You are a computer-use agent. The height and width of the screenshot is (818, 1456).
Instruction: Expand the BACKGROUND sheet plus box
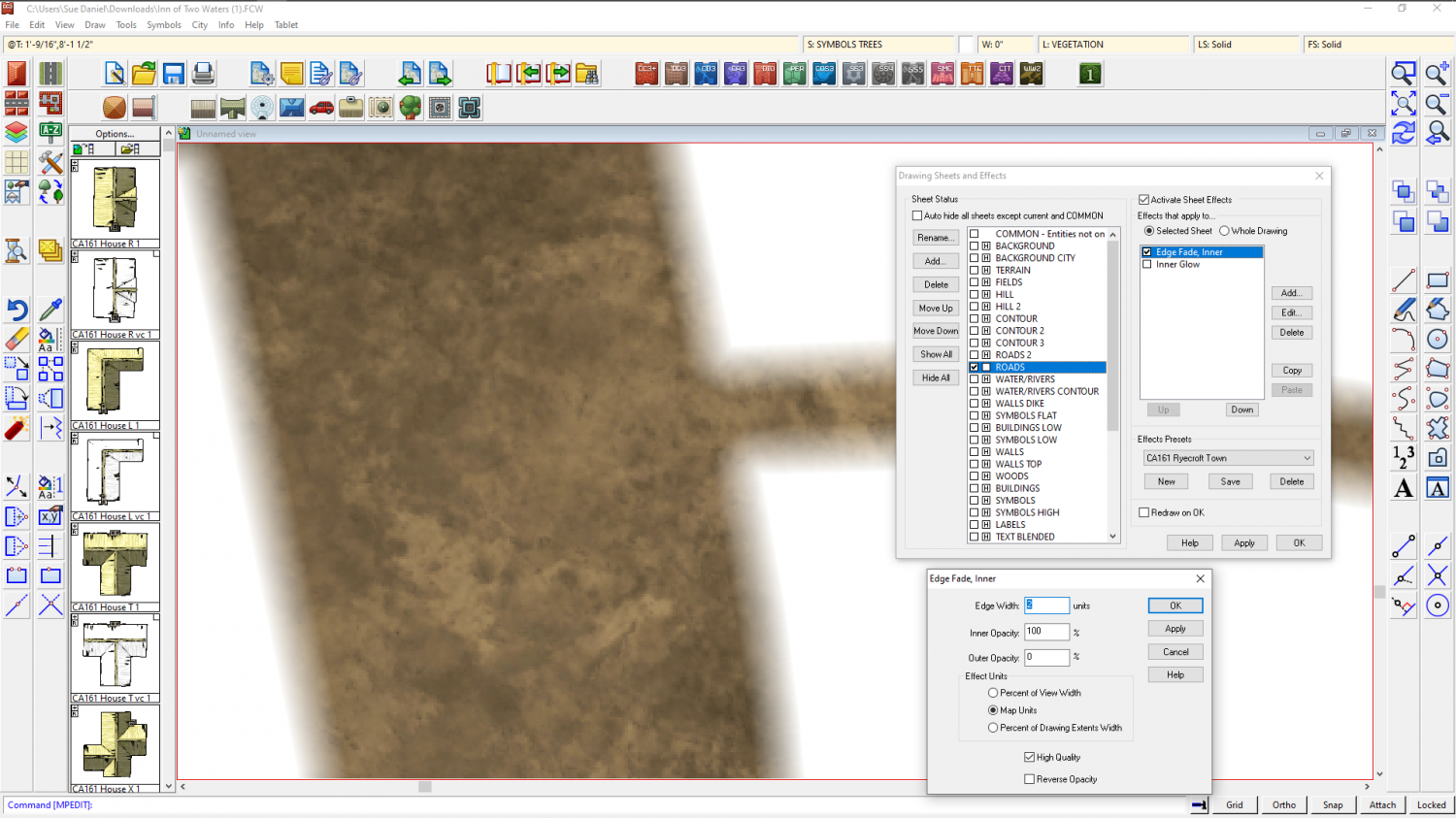click(x=986, y=246)
